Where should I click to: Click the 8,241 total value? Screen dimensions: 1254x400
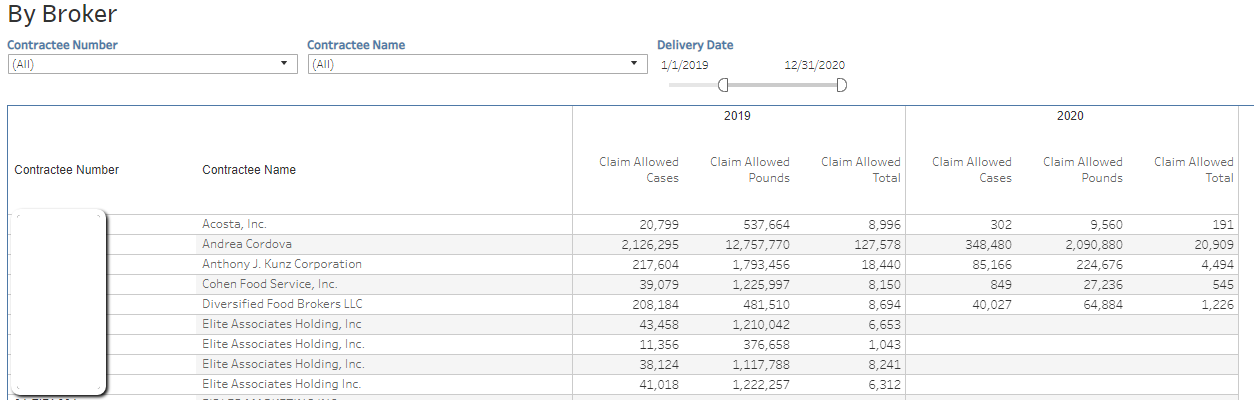click(x=884, y=365)
